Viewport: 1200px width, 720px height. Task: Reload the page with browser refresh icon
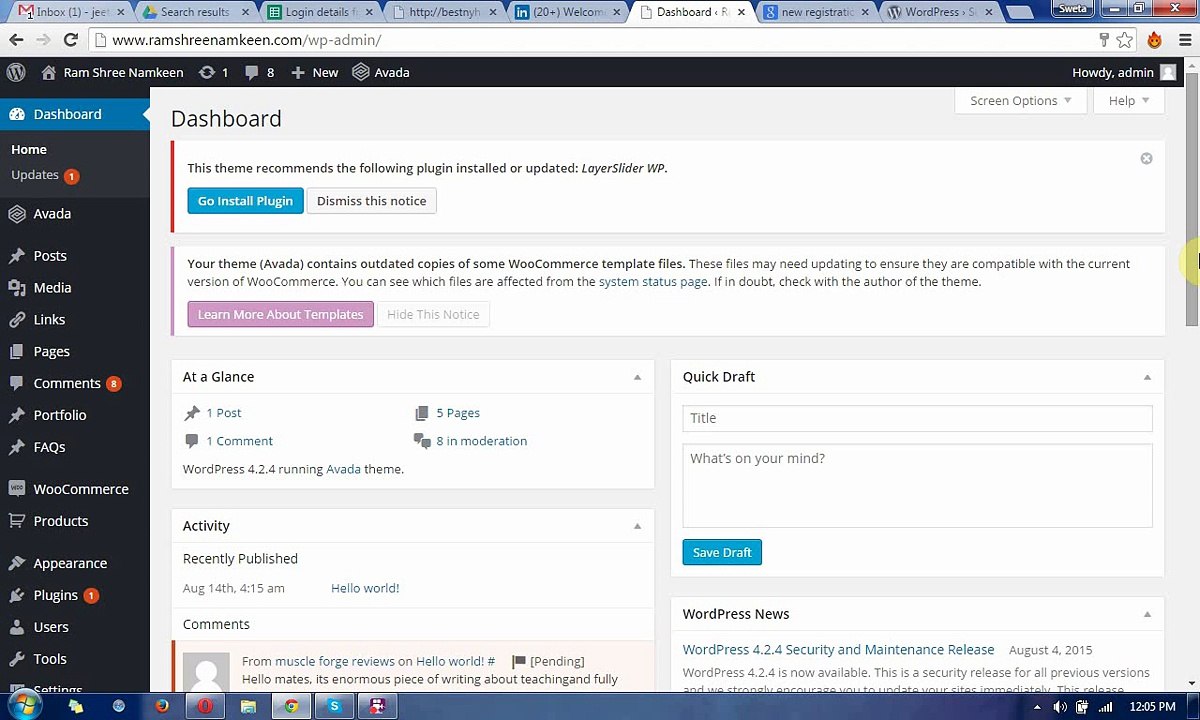[x=70, y=40]
